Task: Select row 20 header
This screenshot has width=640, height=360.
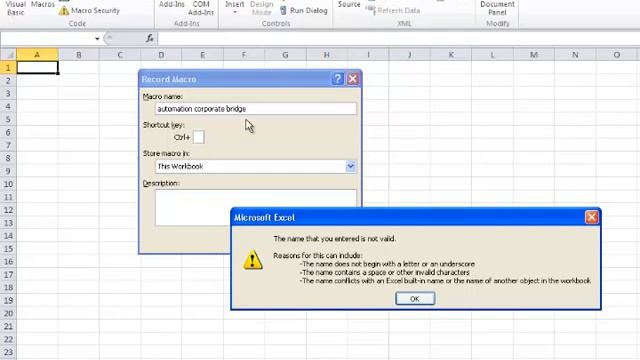Action: 8,313
